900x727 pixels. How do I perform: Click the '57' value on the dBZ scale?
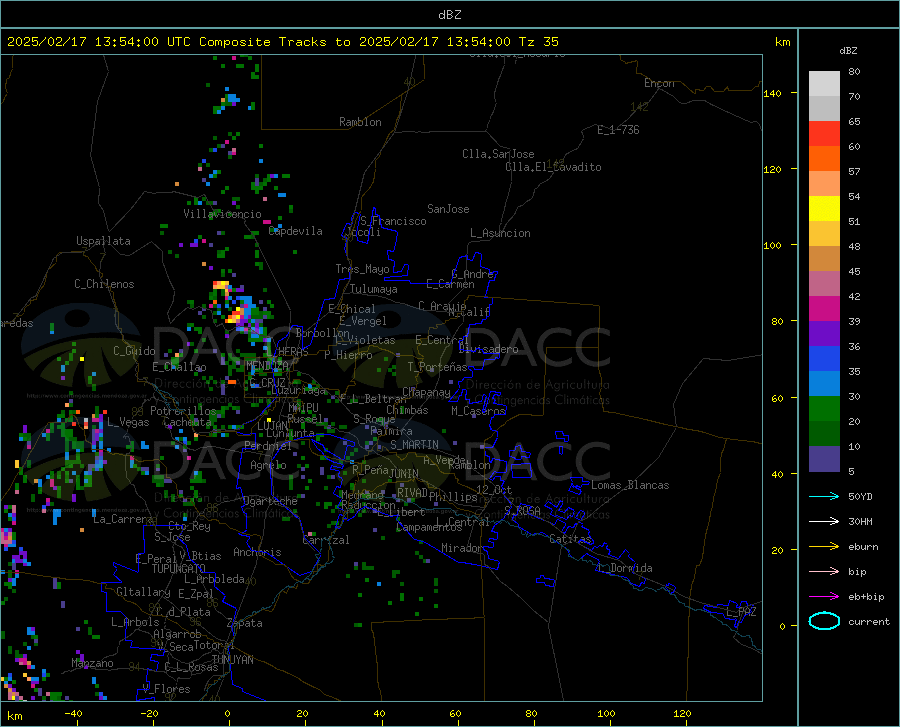854,172
